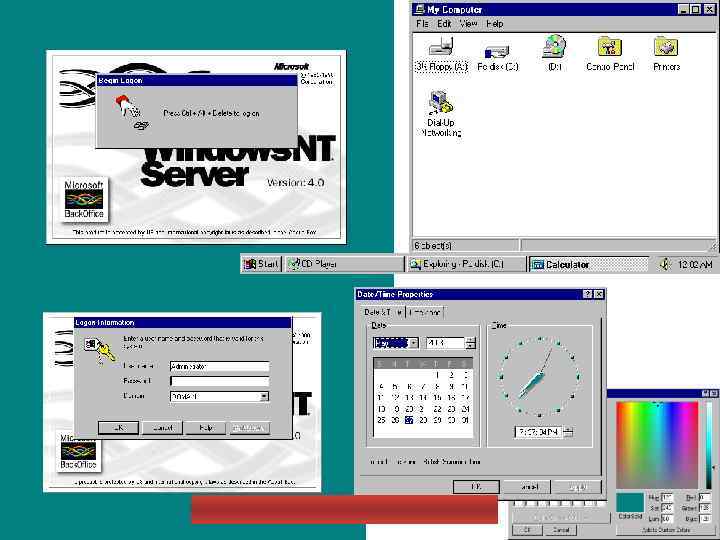This screenshot has height=540, width=720.
Task: Open the View menu in My Computer
Action: click(x=469, y=24)
